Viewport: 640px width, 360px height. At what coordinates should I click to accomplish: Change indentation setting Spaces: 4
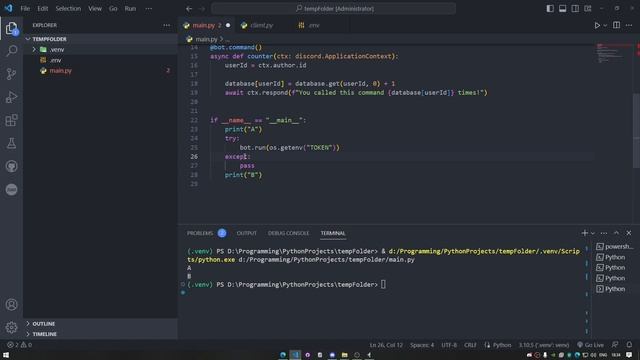(x=422, y=345)
